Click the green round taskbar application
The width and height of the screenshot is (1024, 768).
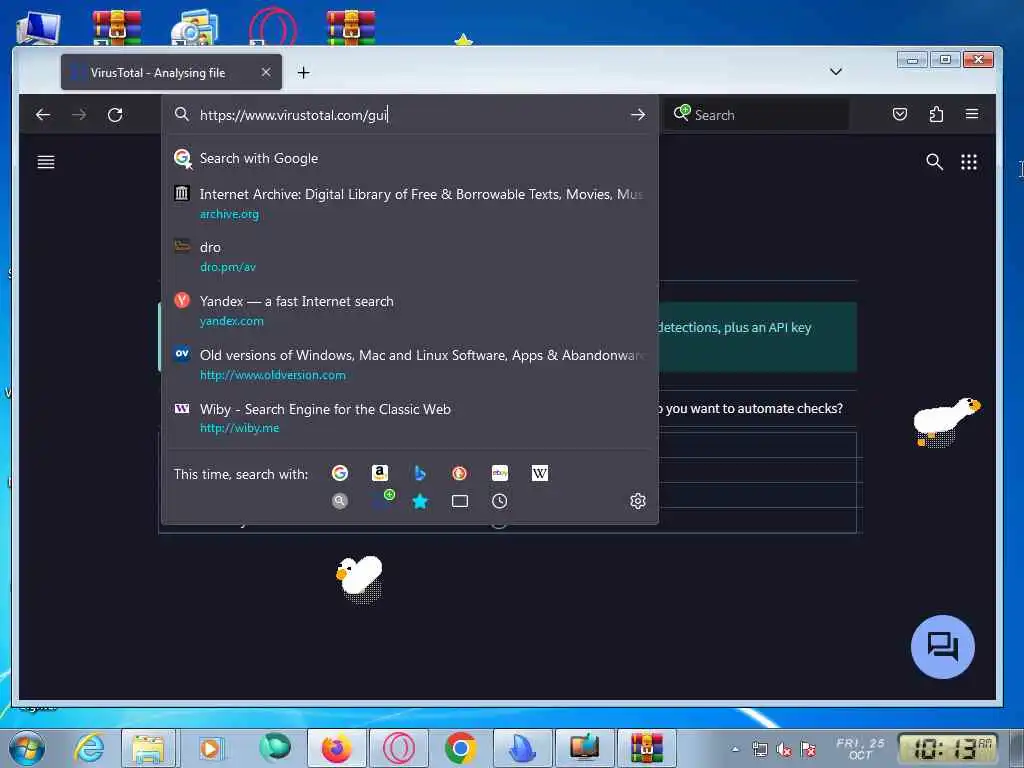click(x=274, y=748)
